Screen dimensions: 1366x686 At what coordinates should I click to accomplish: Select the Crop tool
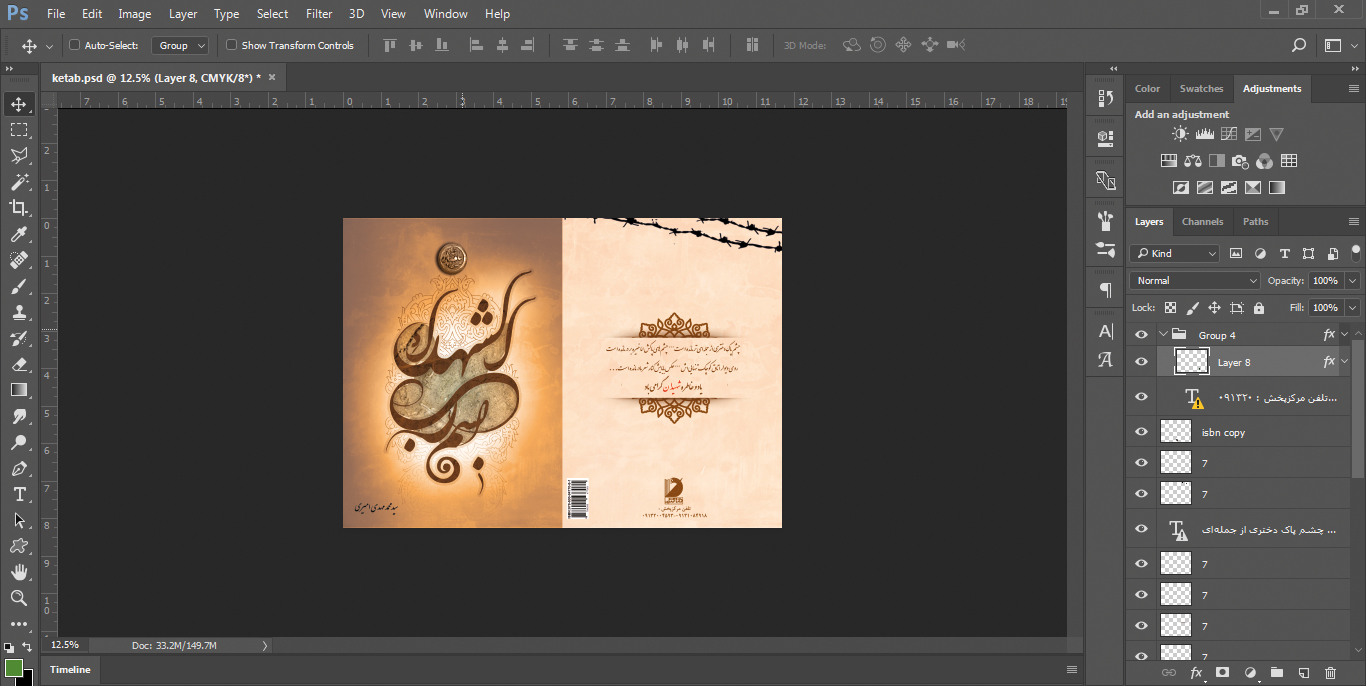pyautogui.click(x=19, y=208)
